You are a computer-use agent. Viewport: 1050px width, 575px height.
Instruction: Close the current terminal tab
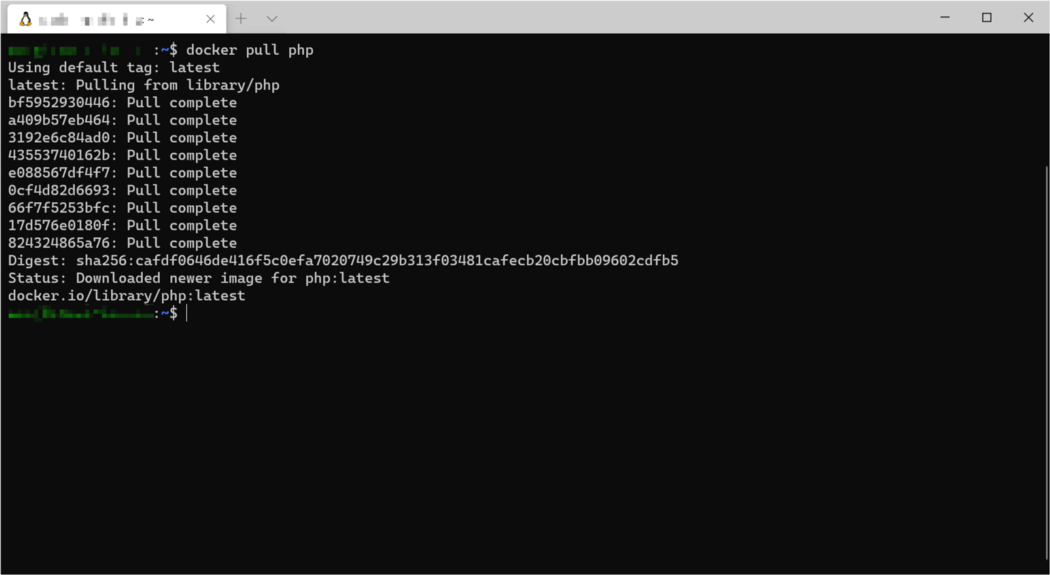[210, 19]
